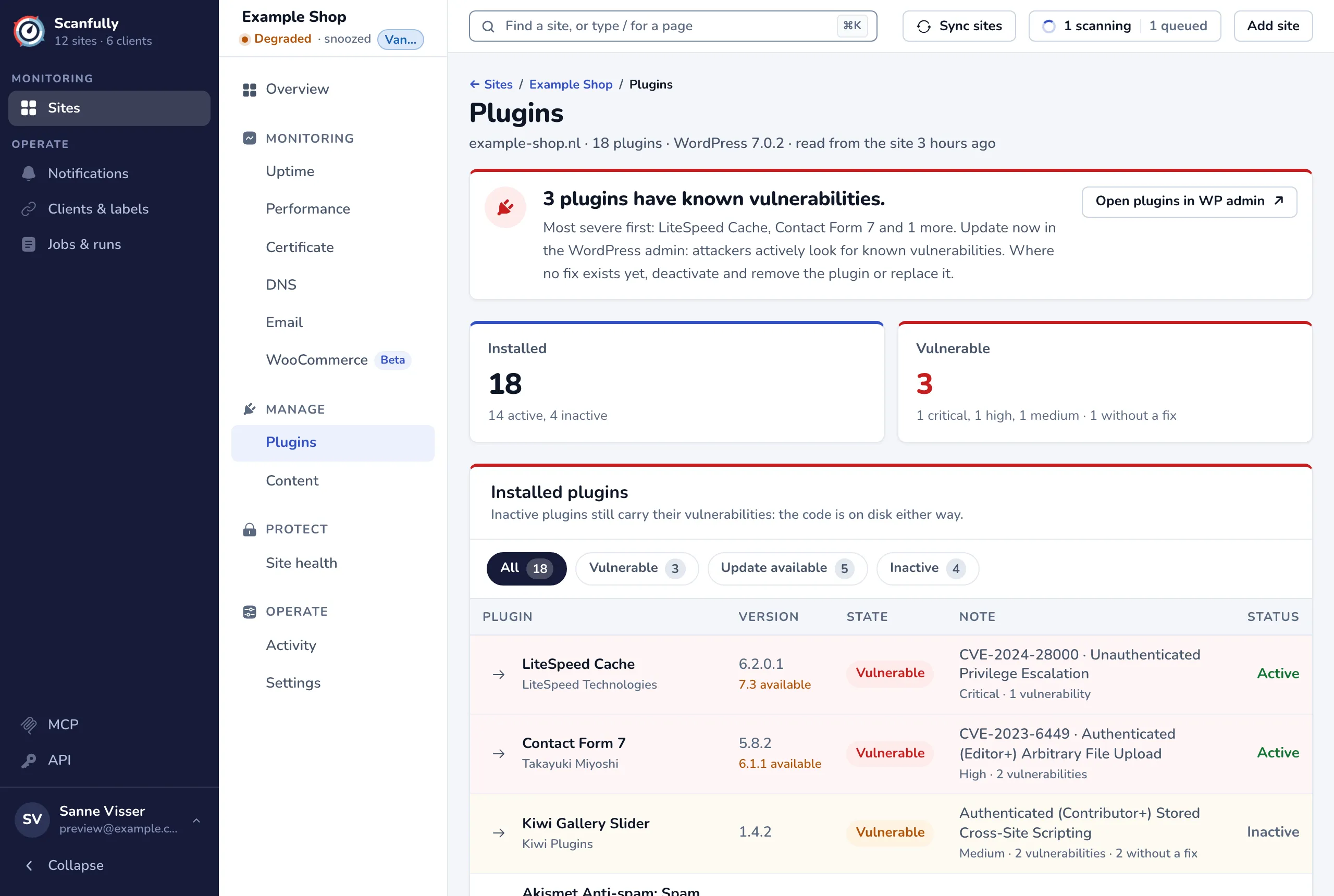Image resolution: width=1334 pixels, height=896 pixels.
Task: Expand the LiteSpeed Cache row arrow
Action: pos(498,675)
